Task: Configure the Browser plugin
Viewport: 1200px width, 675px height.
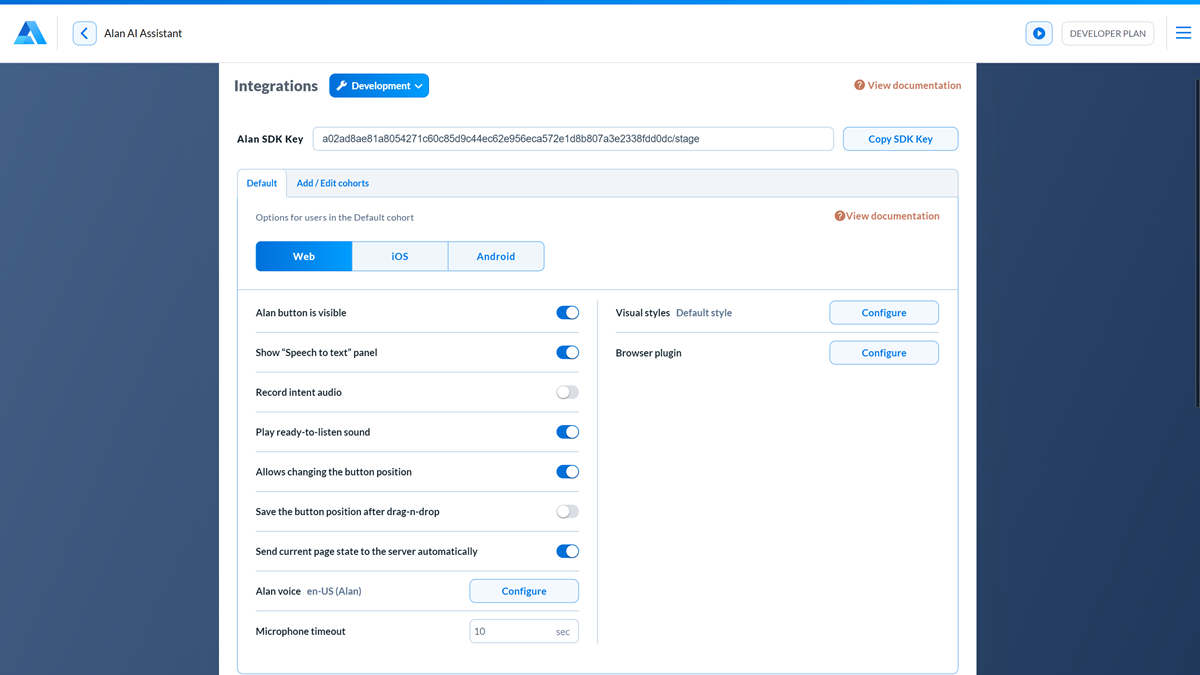Action: pos(883,352)
